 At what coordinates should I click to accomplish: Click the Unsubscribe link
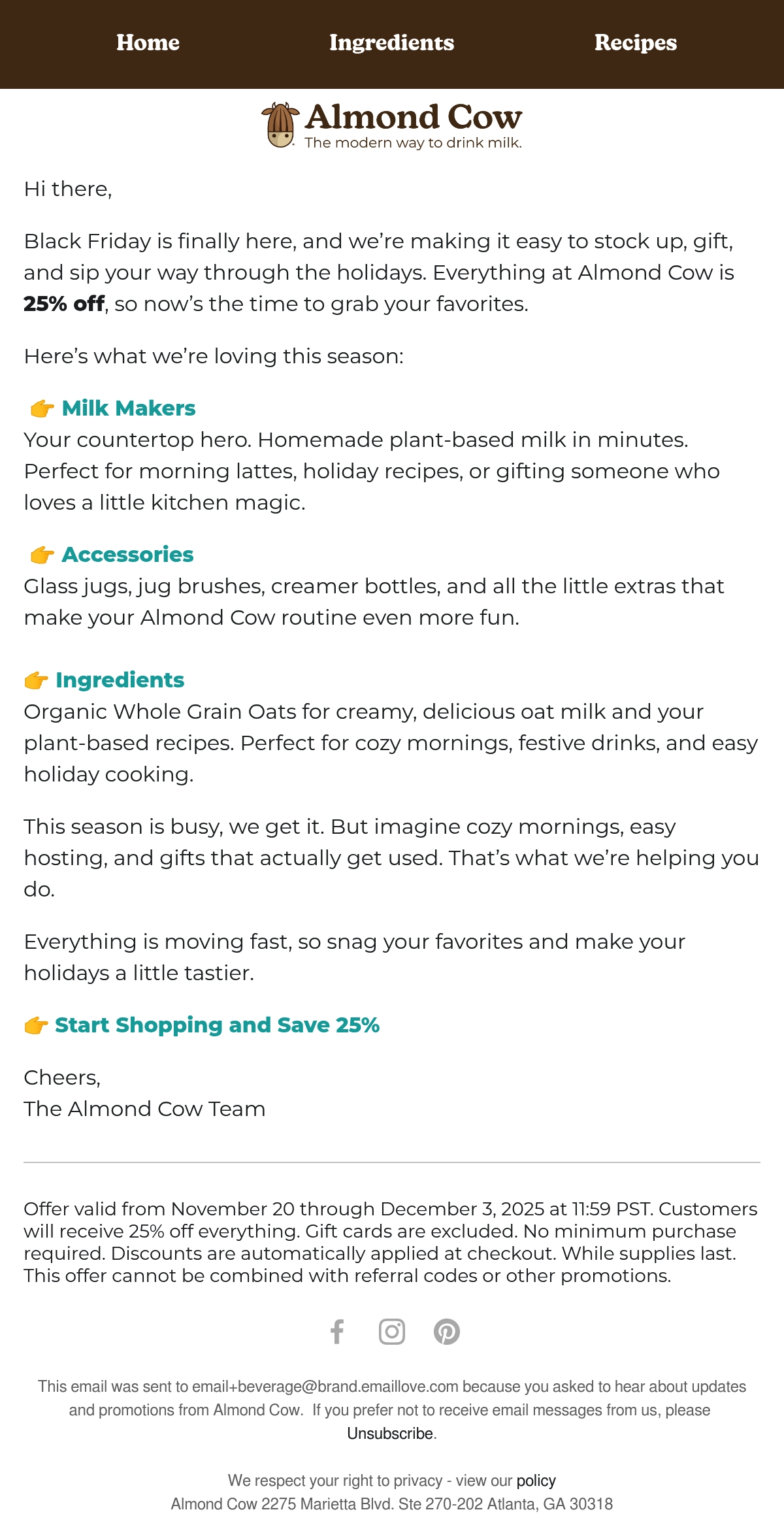pyautogui.click(x=390, y=1434)
